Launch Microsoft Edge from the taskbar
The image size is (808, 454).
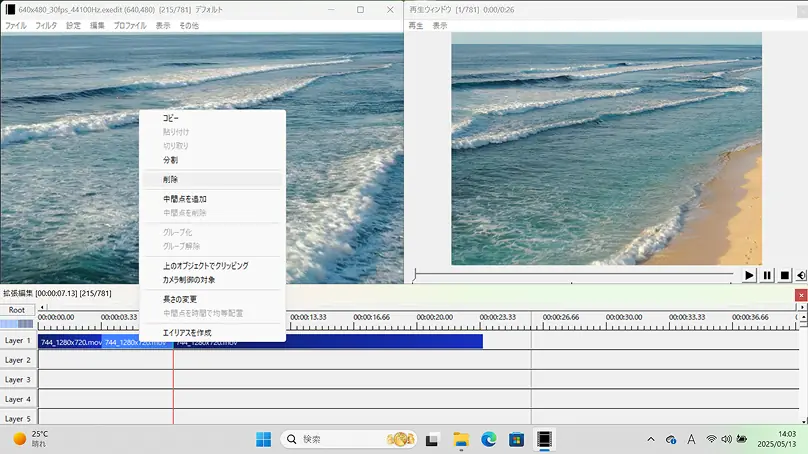(x=489, y=440)
